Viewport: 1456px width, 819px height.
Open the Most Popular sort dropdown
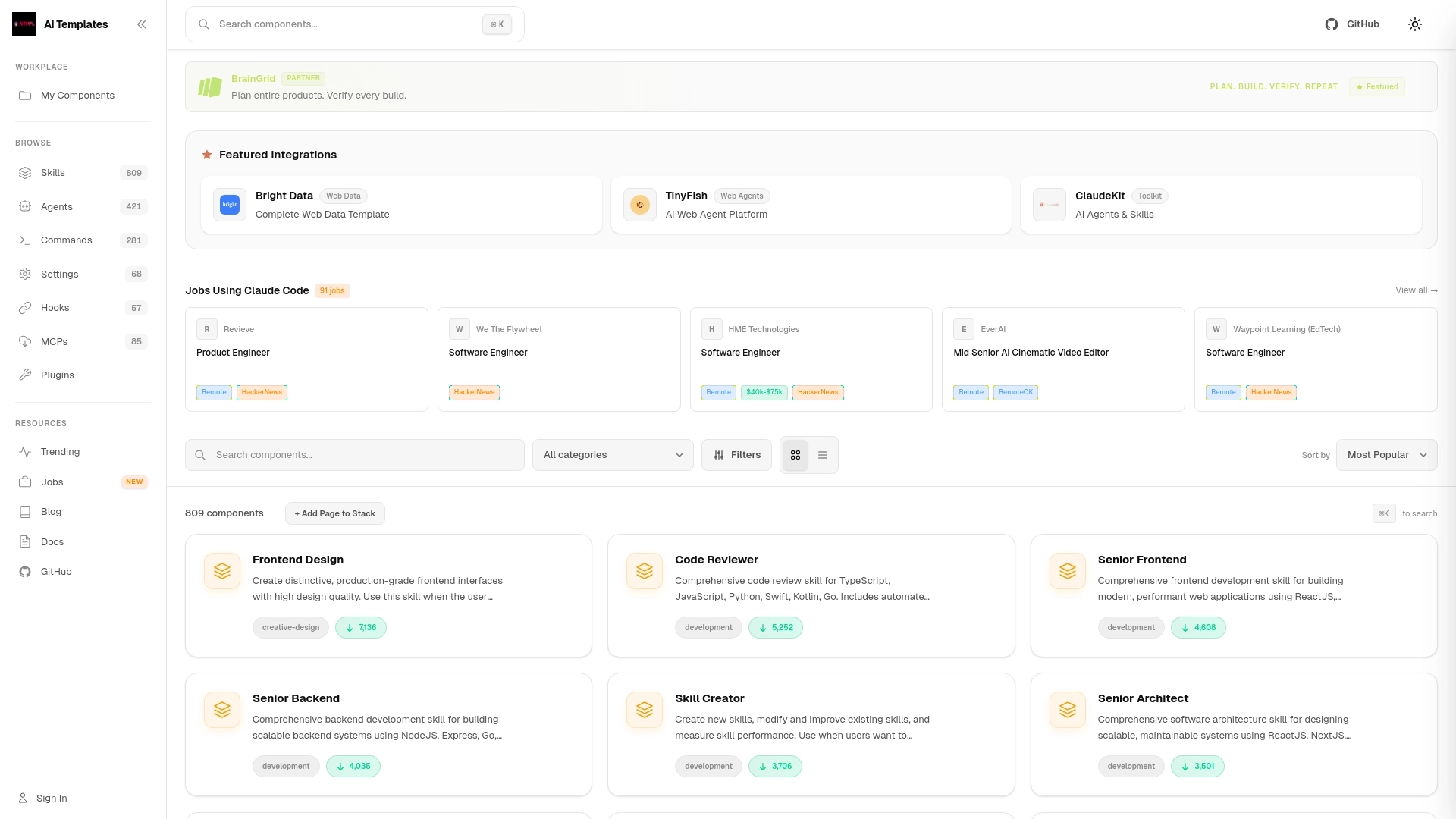1386,455
